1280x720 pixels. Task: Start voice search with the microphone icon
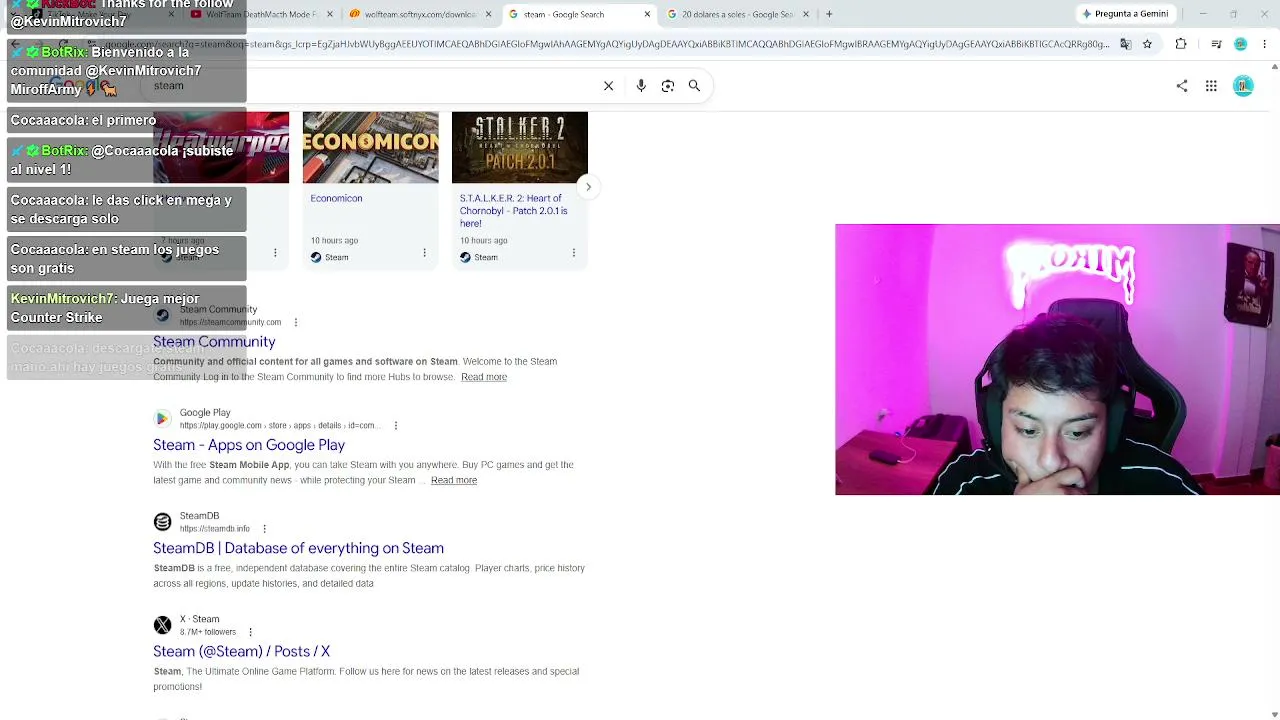[641, 86]
